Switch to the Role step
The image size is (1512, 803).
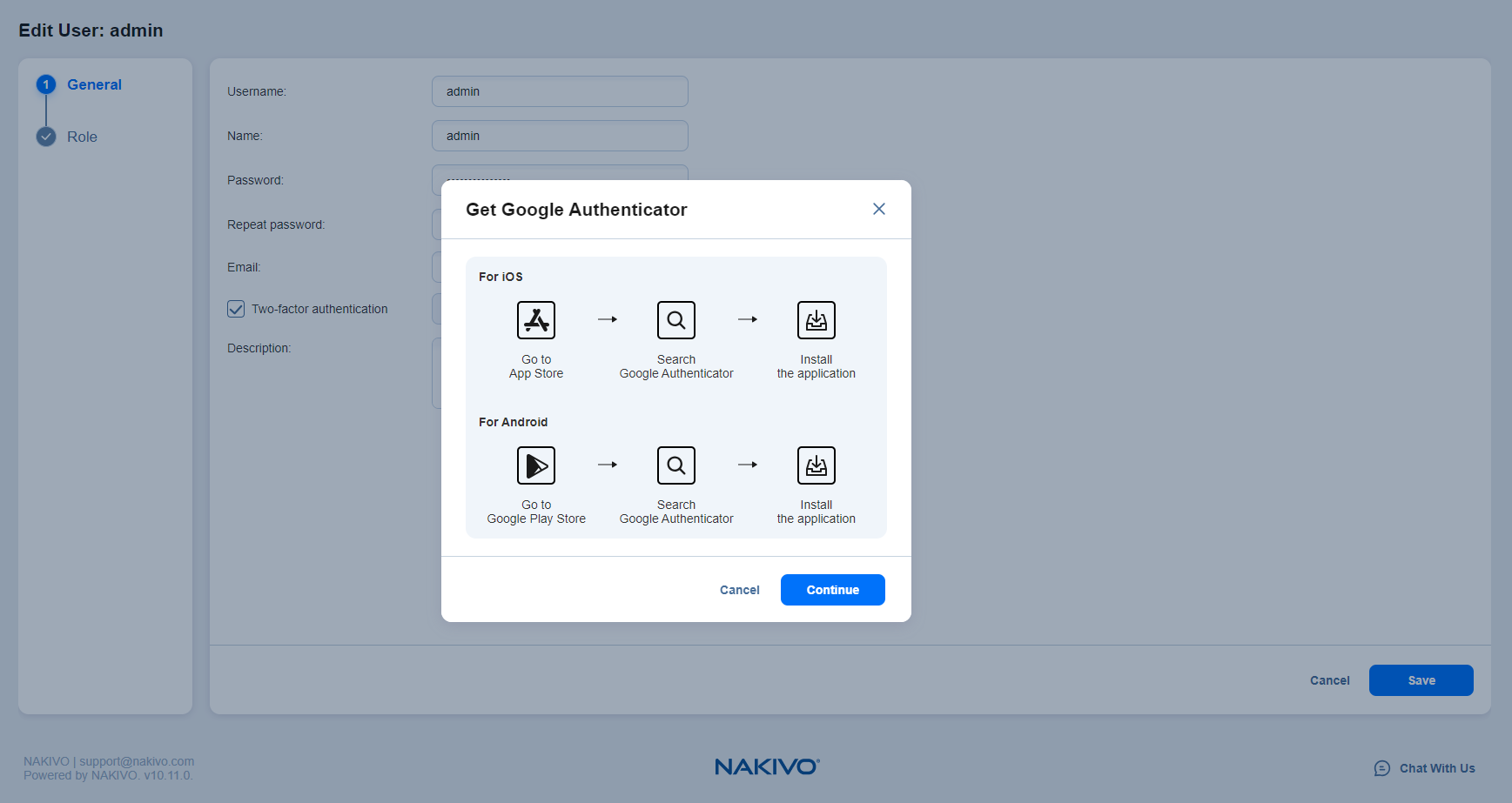click(x=82, y=137)
